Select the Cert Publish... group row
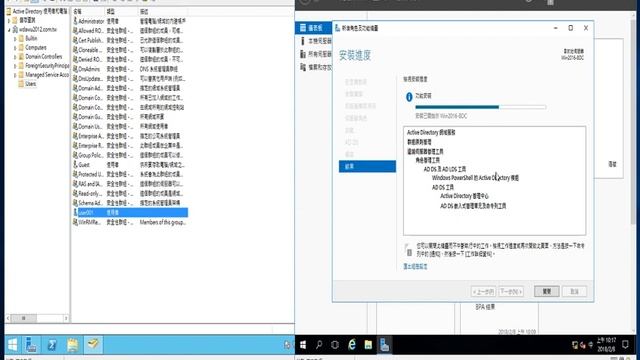Viewport: 640px width, 360px height. coord(130,40)
